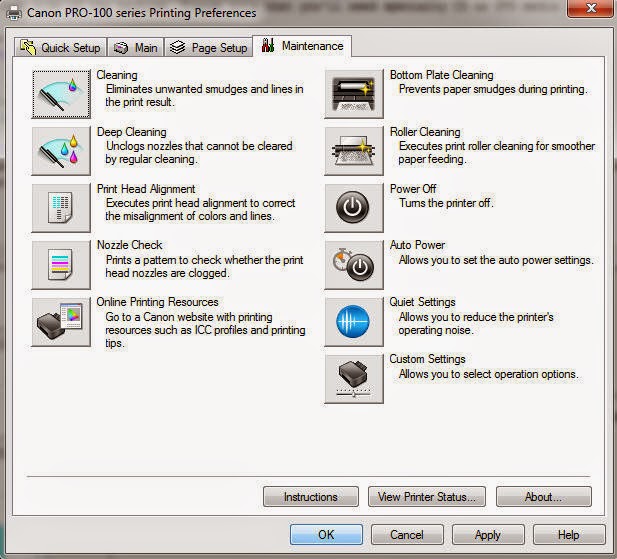Click the Nozzle Check pattern icon

pos(61,265)
